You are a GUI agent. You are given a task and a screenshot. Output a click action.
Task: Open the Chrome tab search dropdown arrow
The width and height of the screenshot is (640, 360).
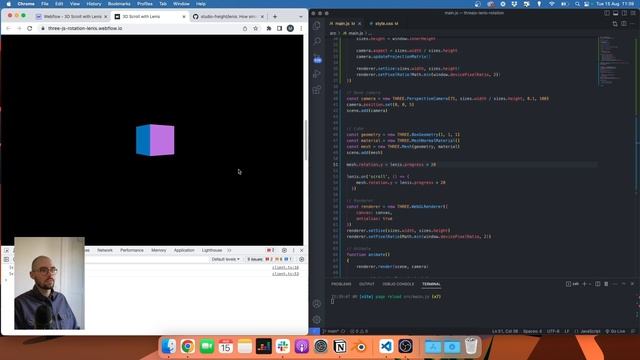301,17
